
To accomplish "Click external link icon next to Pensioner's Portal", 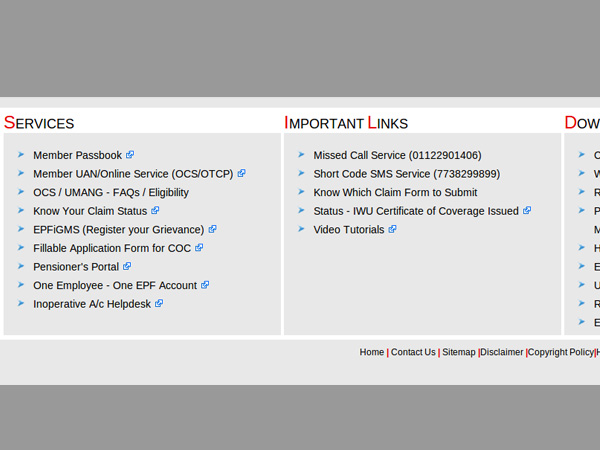I will coord(127,267).
